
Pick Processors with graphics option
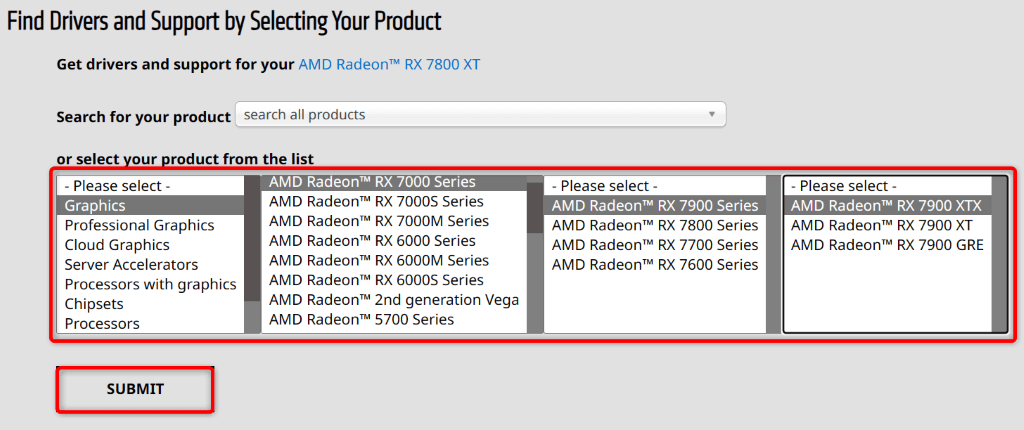click(x=150, y=284)
